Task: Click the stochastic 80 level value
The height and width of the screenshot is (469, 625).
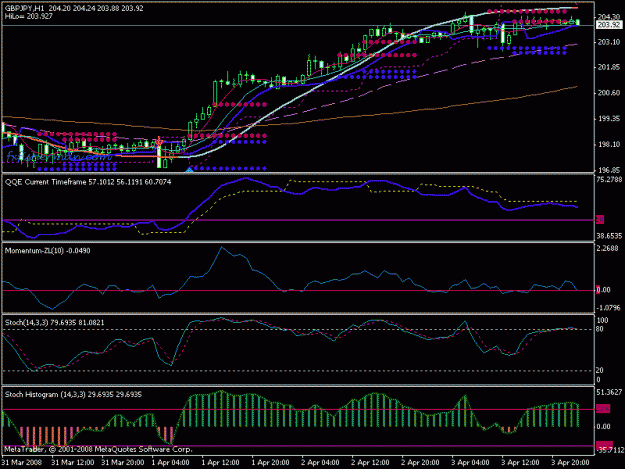Action: click(600, 329)
